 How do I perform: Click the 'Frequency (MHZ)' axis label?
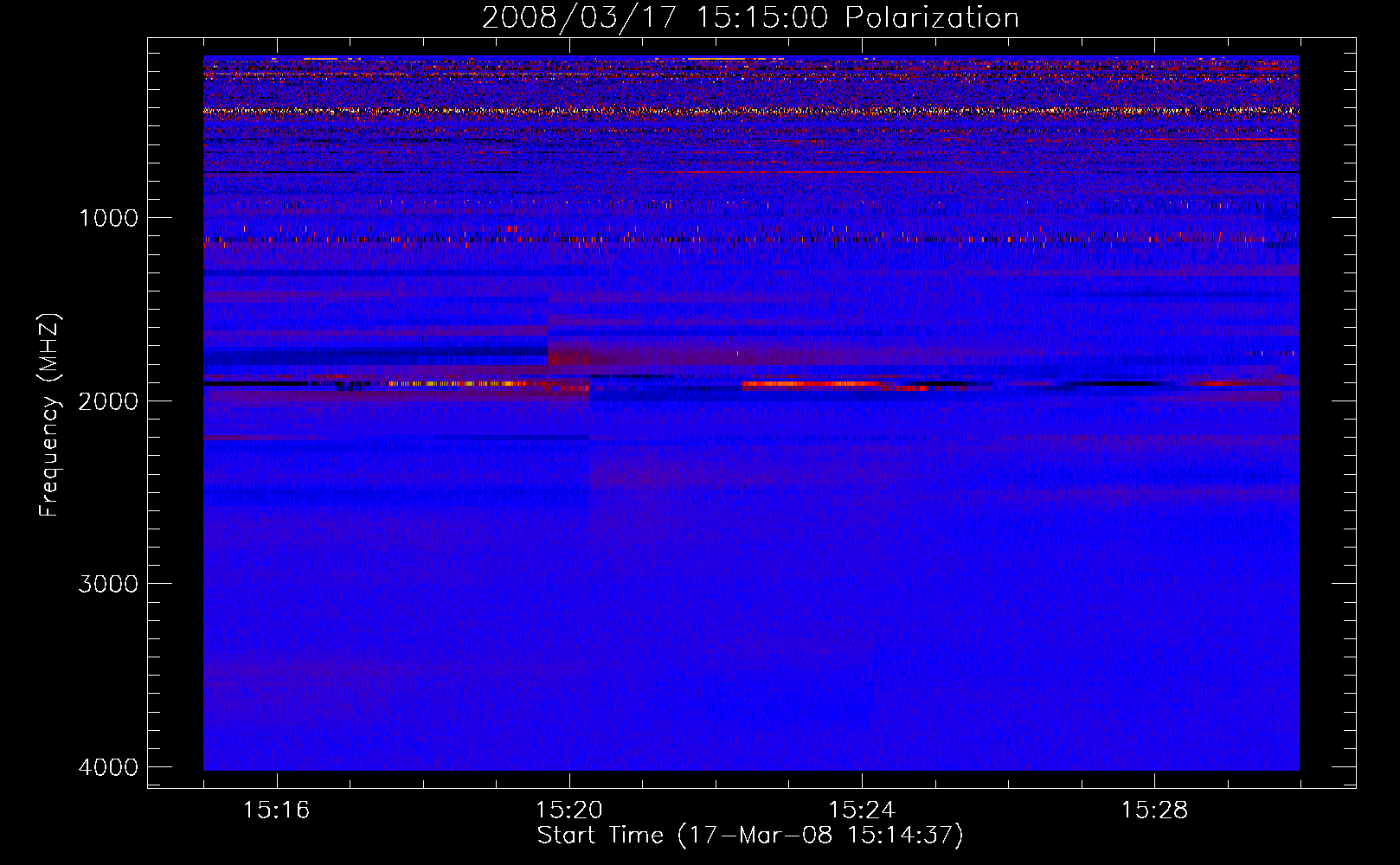[x=50, y=414]
